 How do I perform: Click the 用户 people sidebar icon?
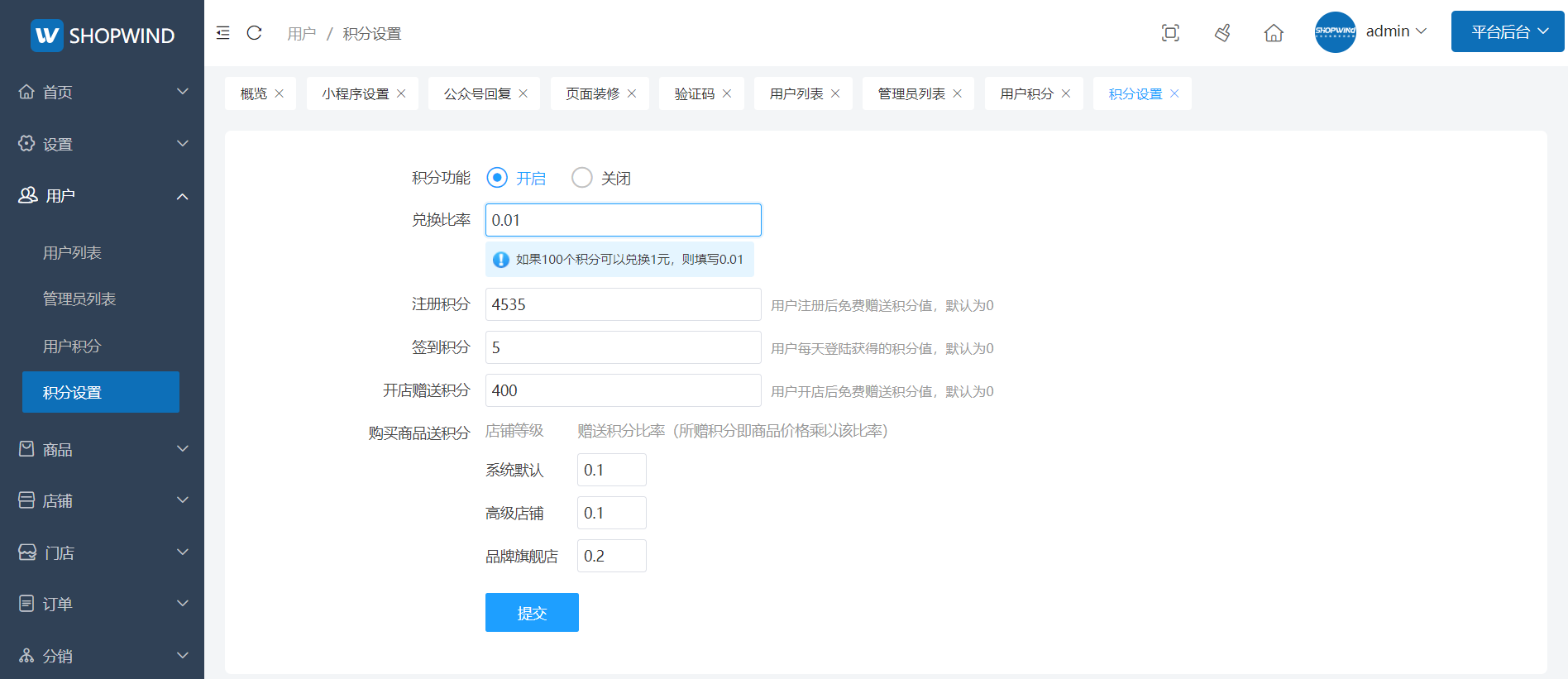tap(28, 195)
